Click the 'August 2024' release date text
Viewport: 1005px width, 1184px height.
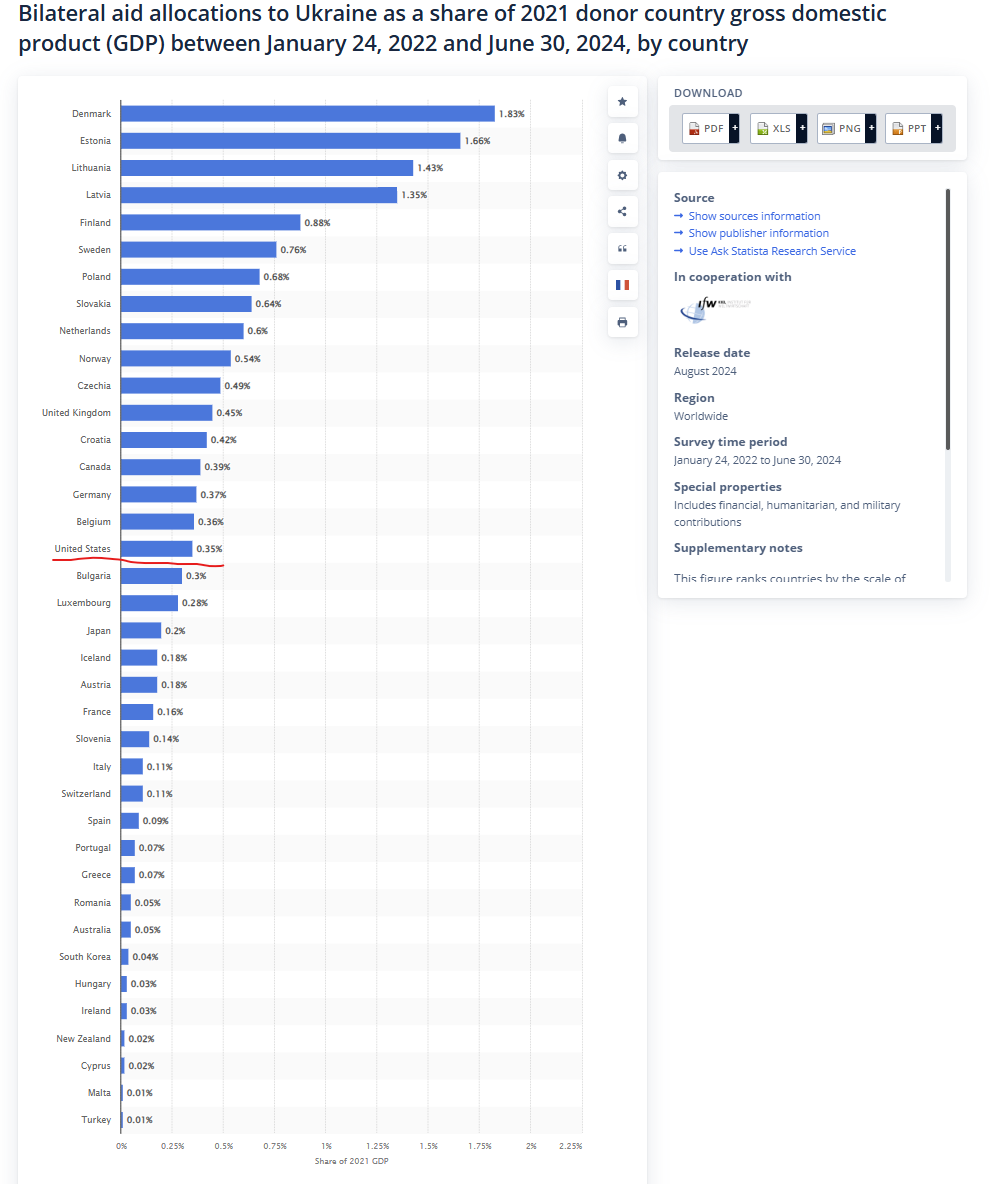click(704, 372)
